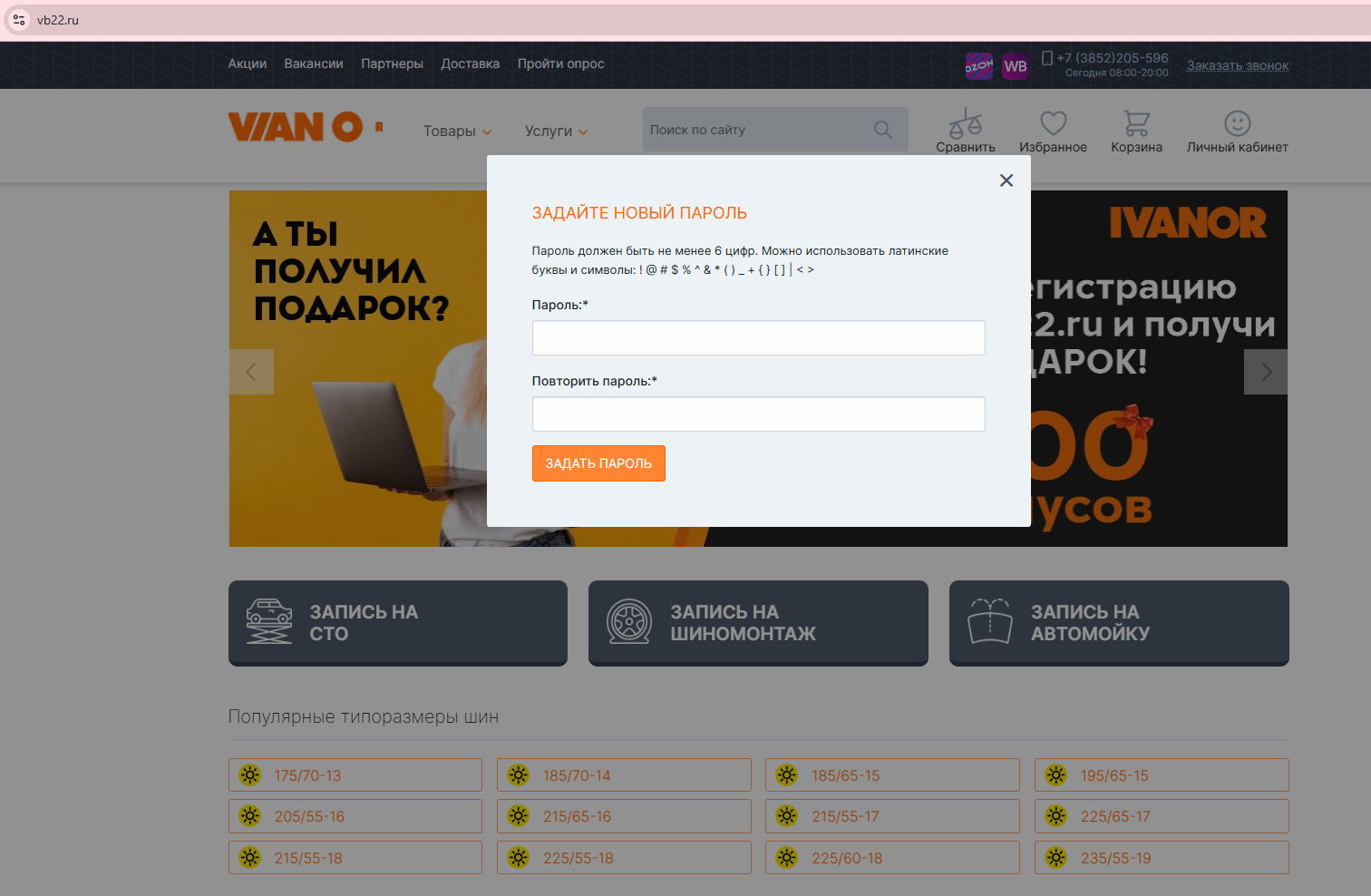Click the Заказать звонок link

1237,65
